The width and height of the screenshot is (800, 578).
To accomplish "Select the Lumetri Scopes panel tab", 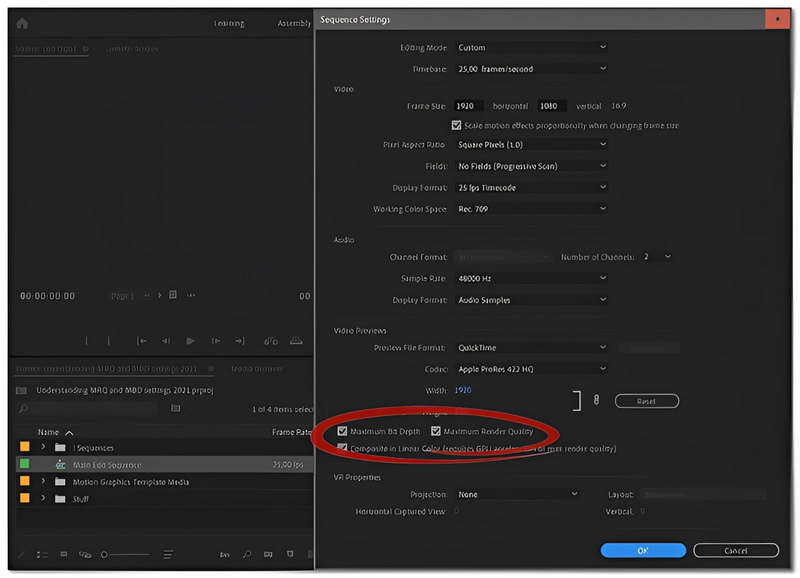I will [132, 49].
